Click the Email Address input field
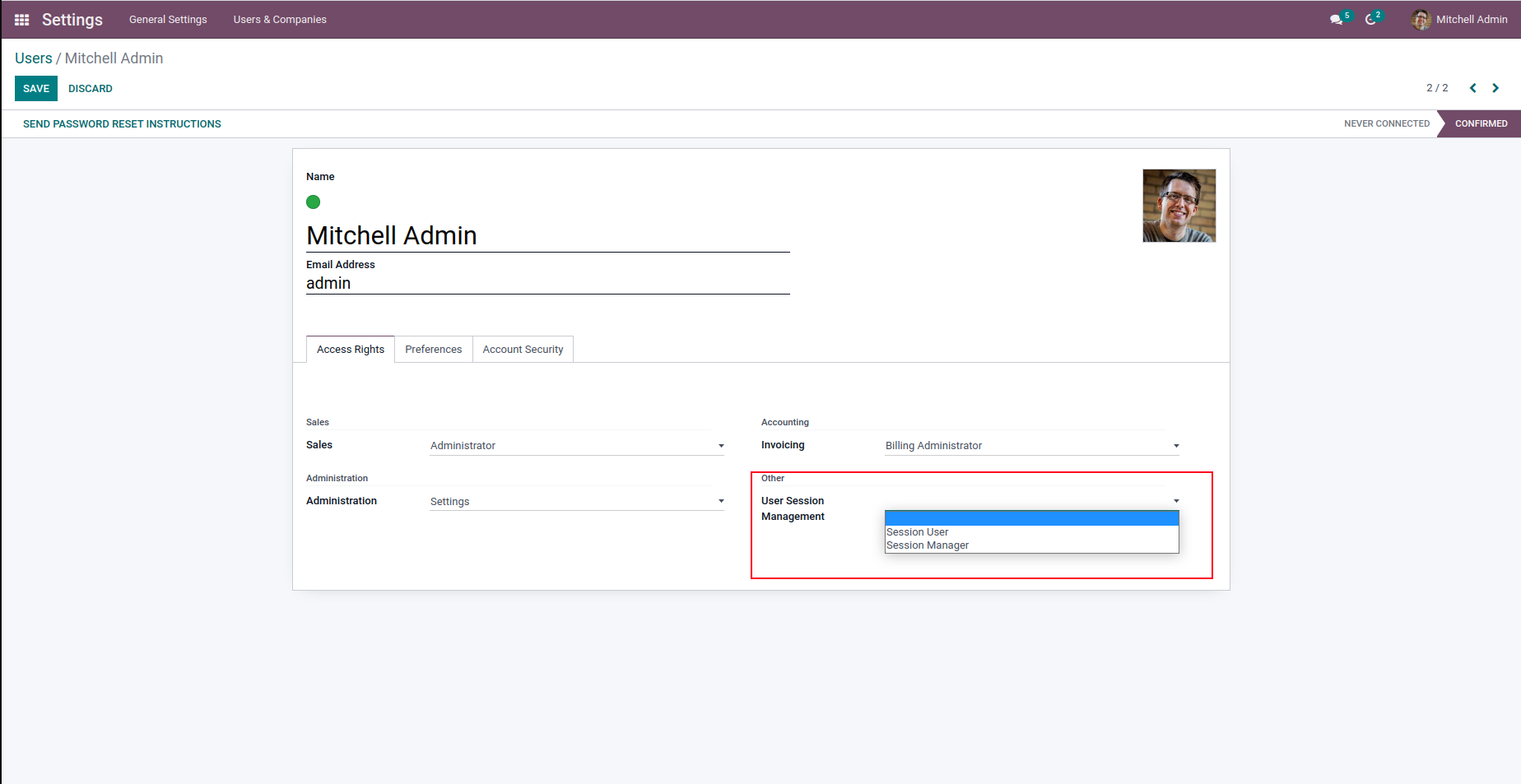The height and width of the screenshot is (784, 1521). (547, 284)
